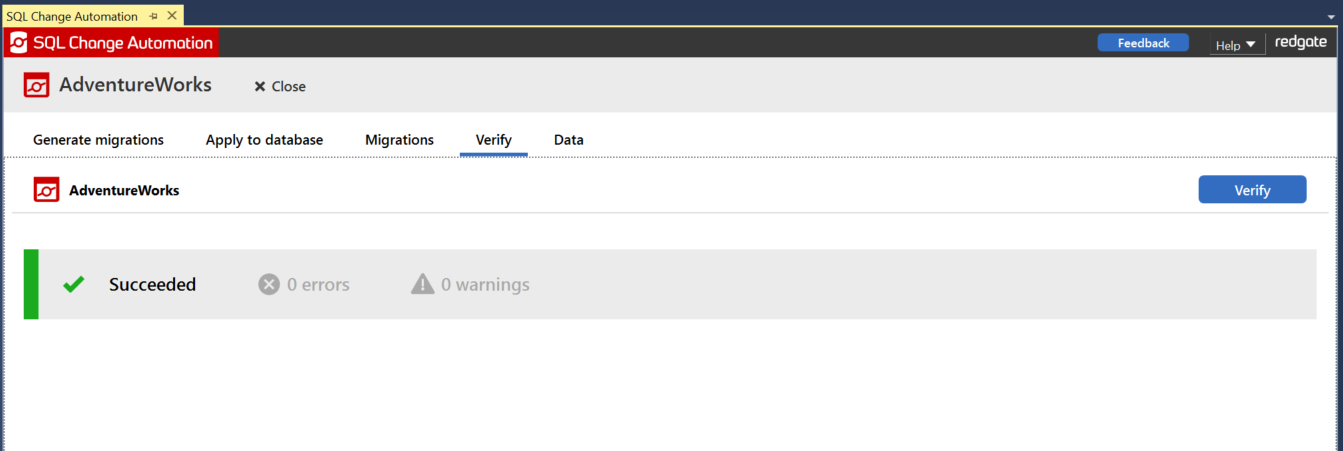
Task: Click the errors circle-x icon
Action: click(x=269, y=285)
